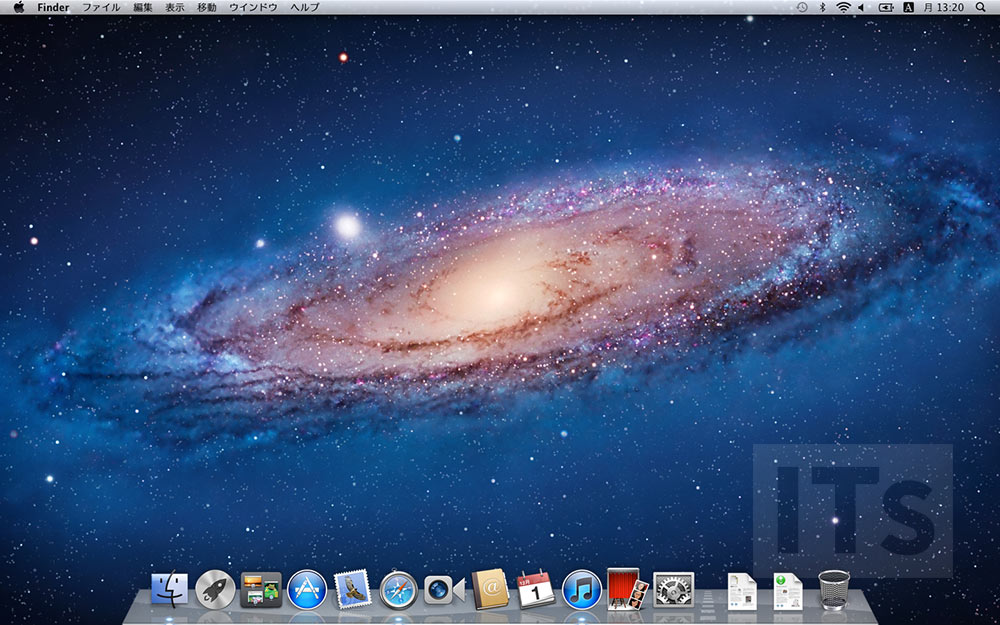This screenshot has width=1000, height=625.
Task: Launch the Mail application
Action: 352,590
